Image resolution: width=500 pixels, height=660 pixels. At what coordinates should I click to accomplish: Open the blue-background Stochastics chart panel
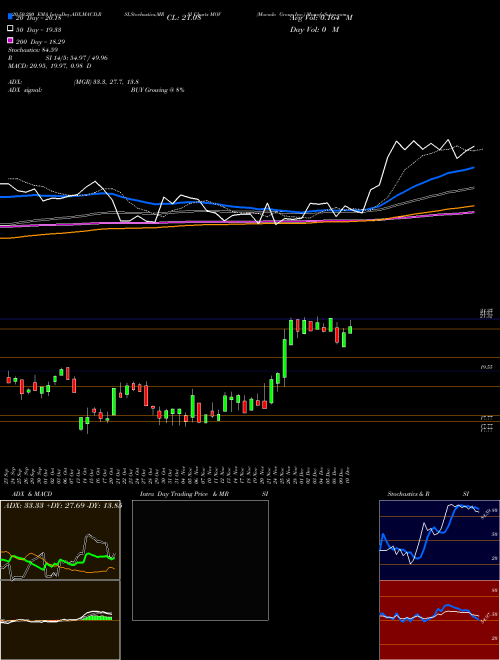tap(439, 540)
